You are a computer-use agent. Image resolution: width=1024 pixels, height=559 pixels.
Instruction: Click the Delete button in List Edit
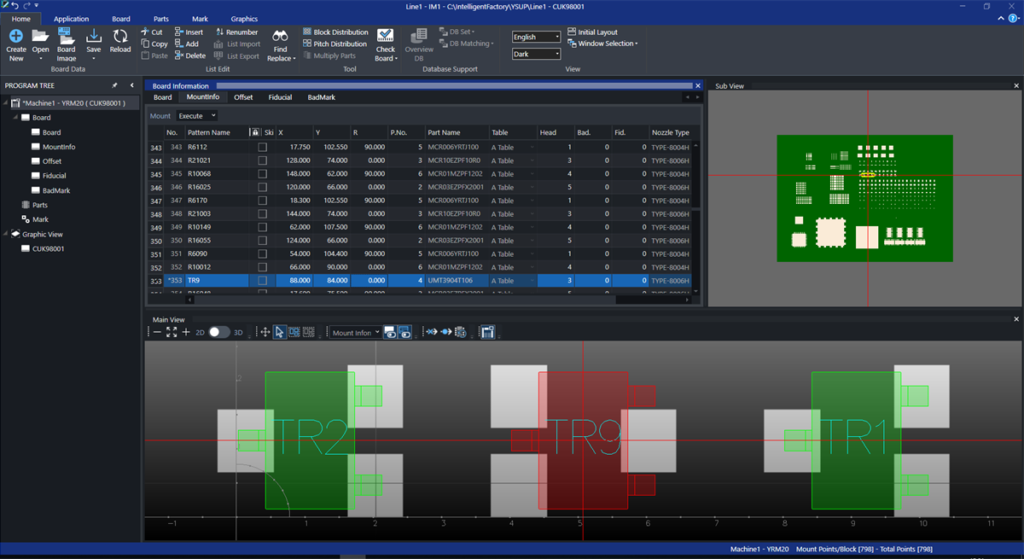tap(189, 56)
